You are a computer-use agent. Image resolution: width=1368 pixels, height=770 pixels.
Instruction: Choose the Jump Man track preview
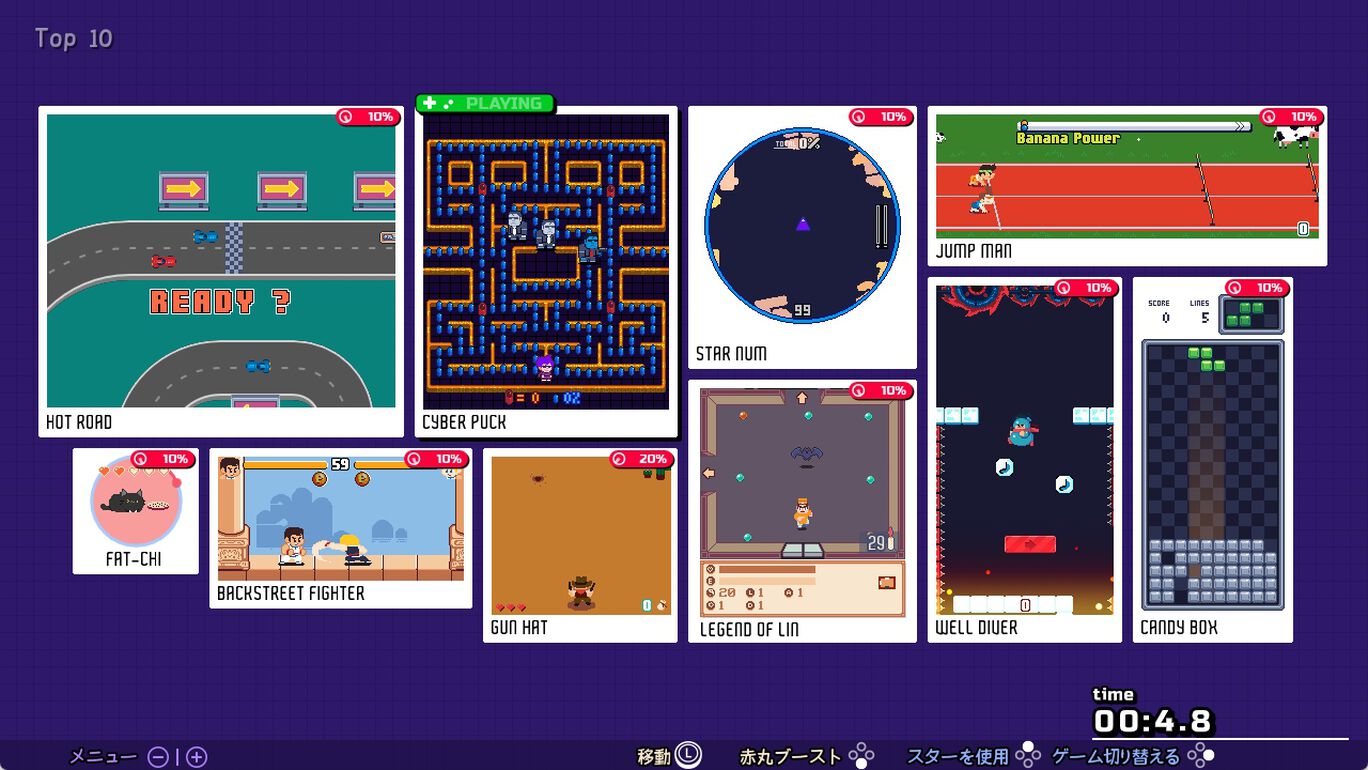[1127, 176]
